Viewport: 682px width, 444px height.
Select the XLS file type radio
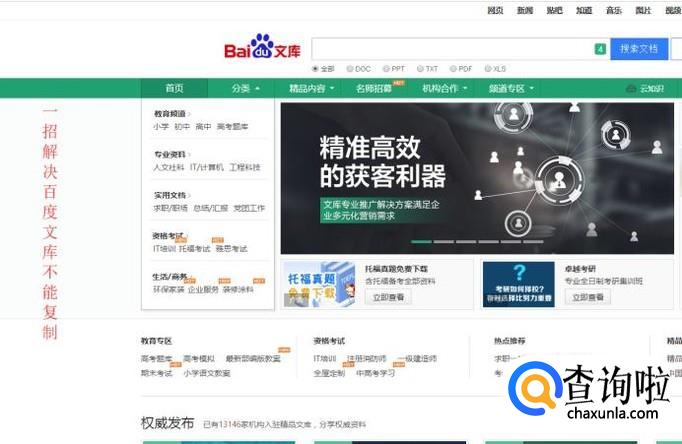(488, 69)
